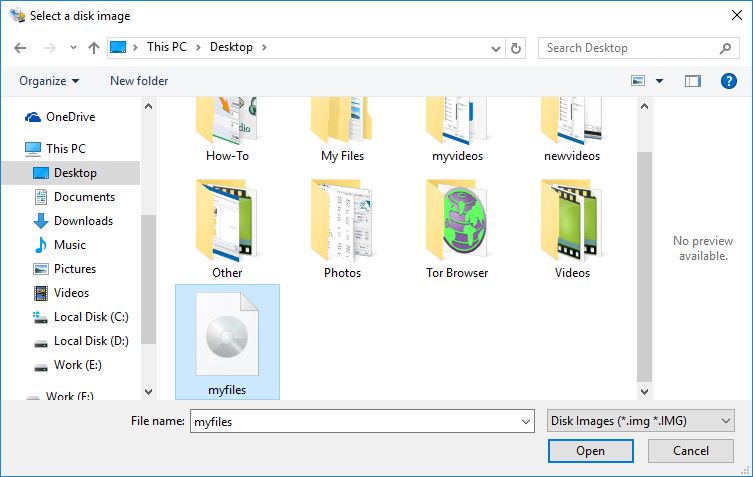Select the newvideos folder

click(x=572, y=130)
